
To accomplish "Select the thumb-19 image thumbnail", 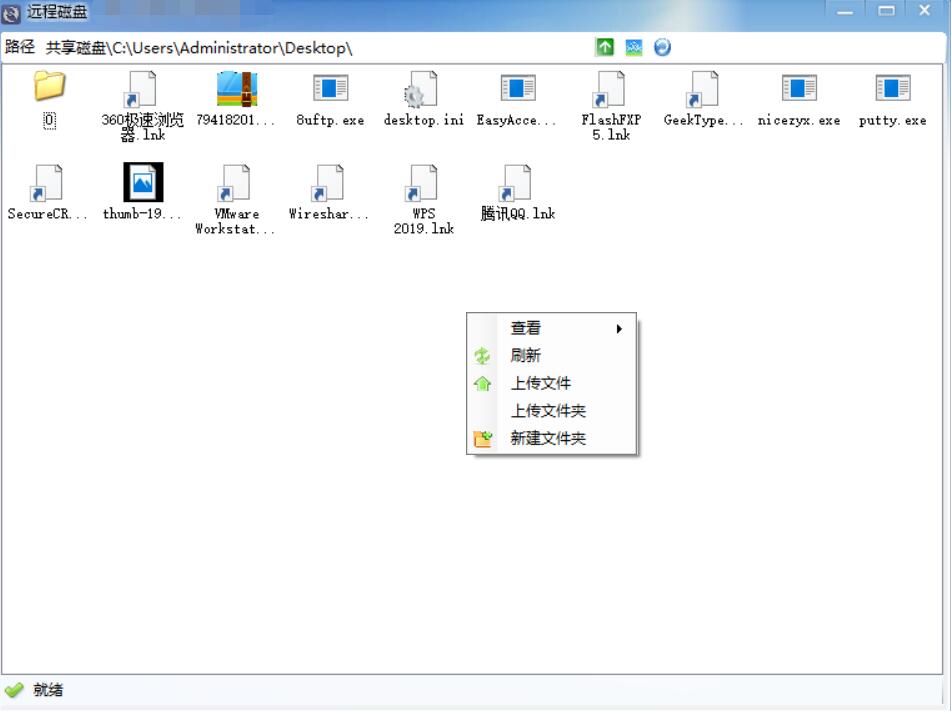I will [143, 183].
